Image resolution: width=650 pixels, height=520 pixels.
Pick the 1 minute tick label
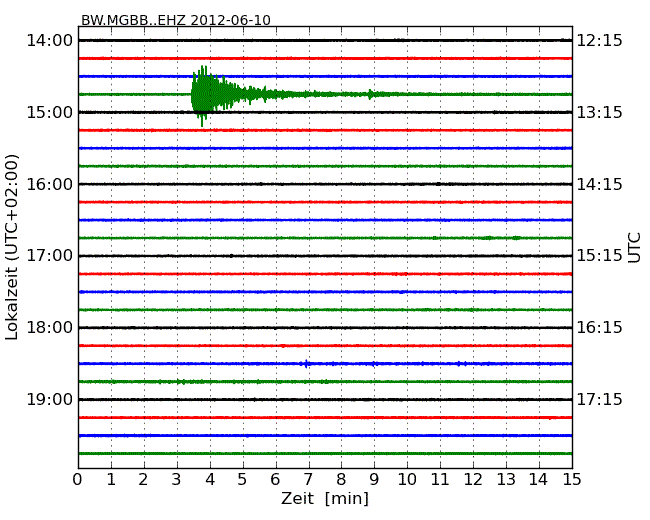111,480
